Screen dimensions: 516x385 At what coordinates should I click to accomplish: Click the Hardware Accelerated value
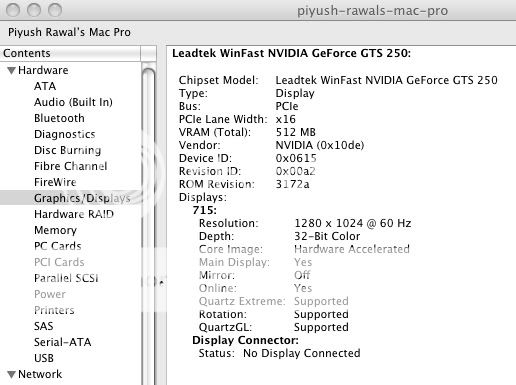[x=352, y=249]
